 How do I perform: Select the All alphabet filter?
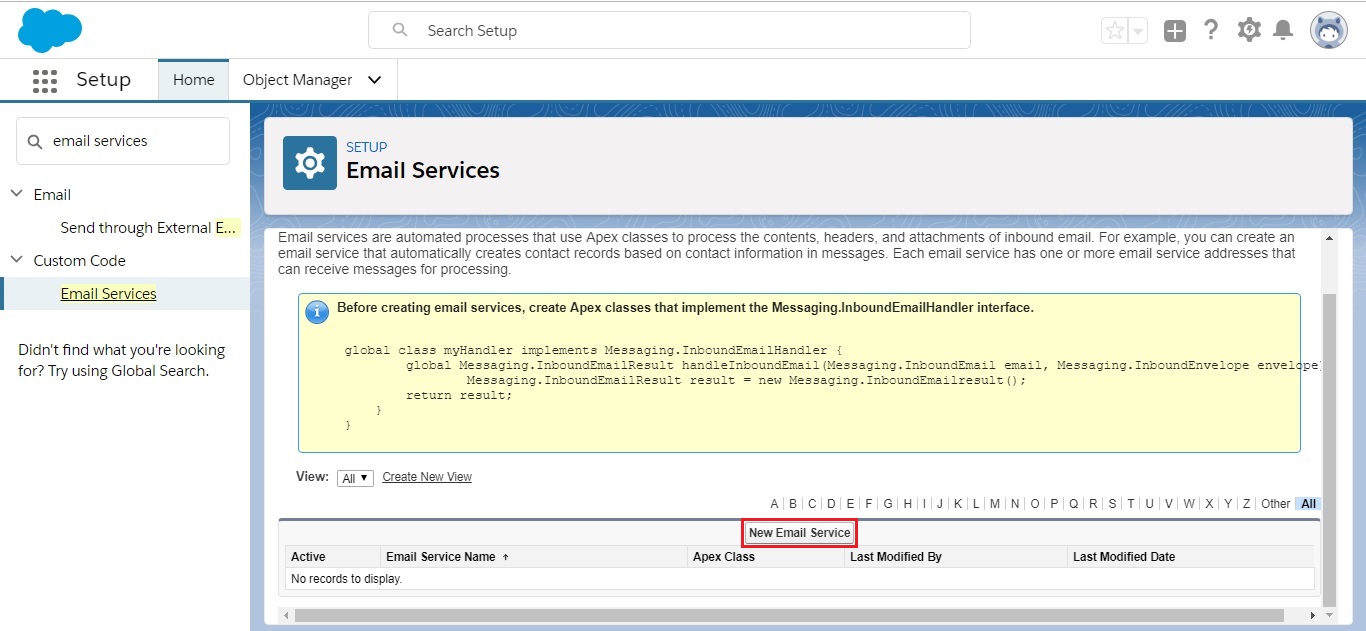click(1308, 504)
